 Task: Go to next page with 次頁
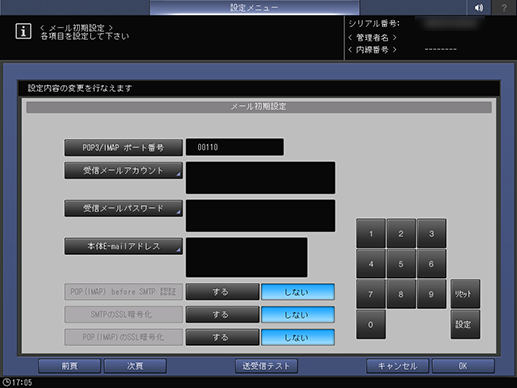135,366
